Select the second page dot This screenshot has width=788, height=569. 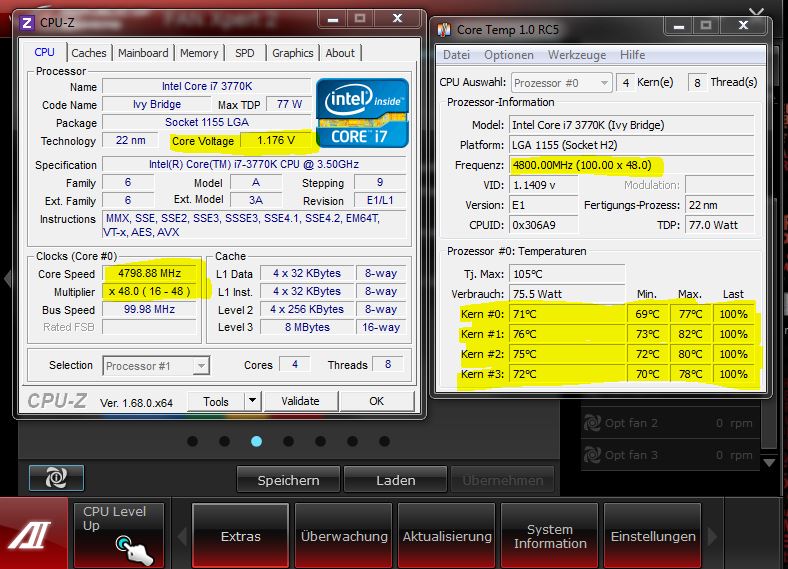click(225, 441)
